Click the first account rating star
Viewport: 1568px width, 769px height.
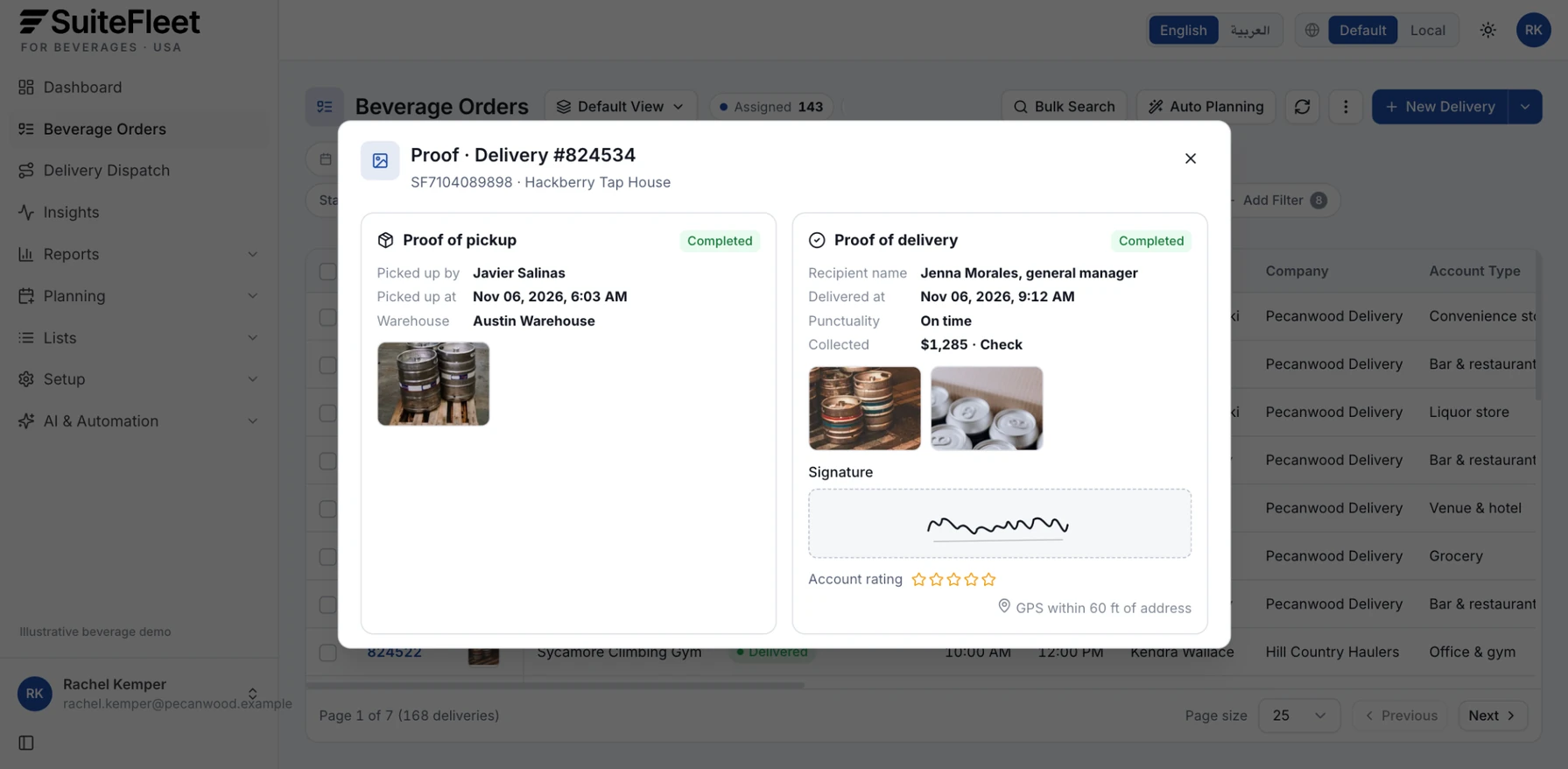918,579
